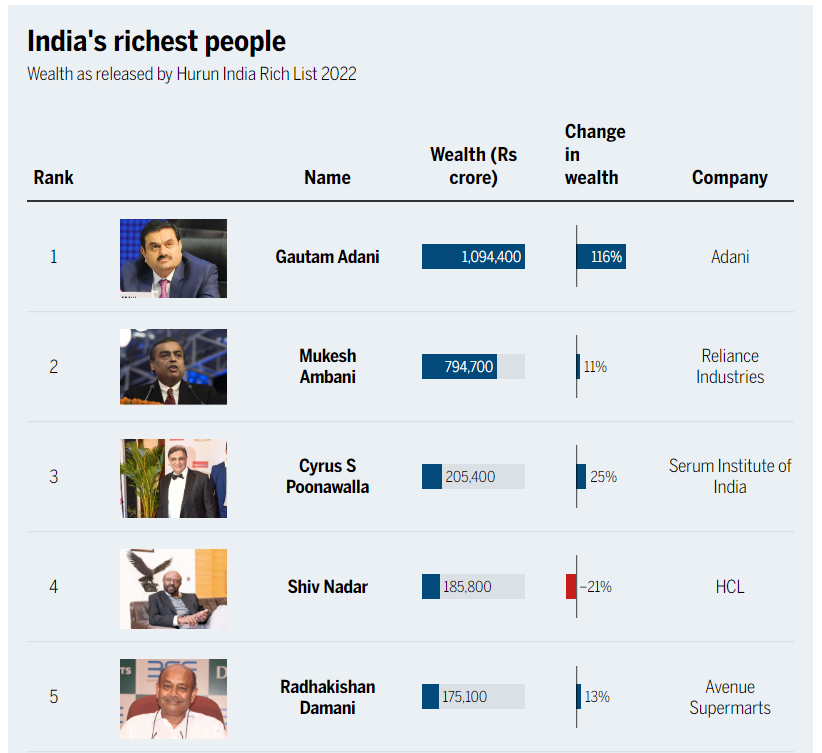Click the Change in wealth column header
This screenshot has width=822, height=753.
pyautogui.click(x=595, y=155)
